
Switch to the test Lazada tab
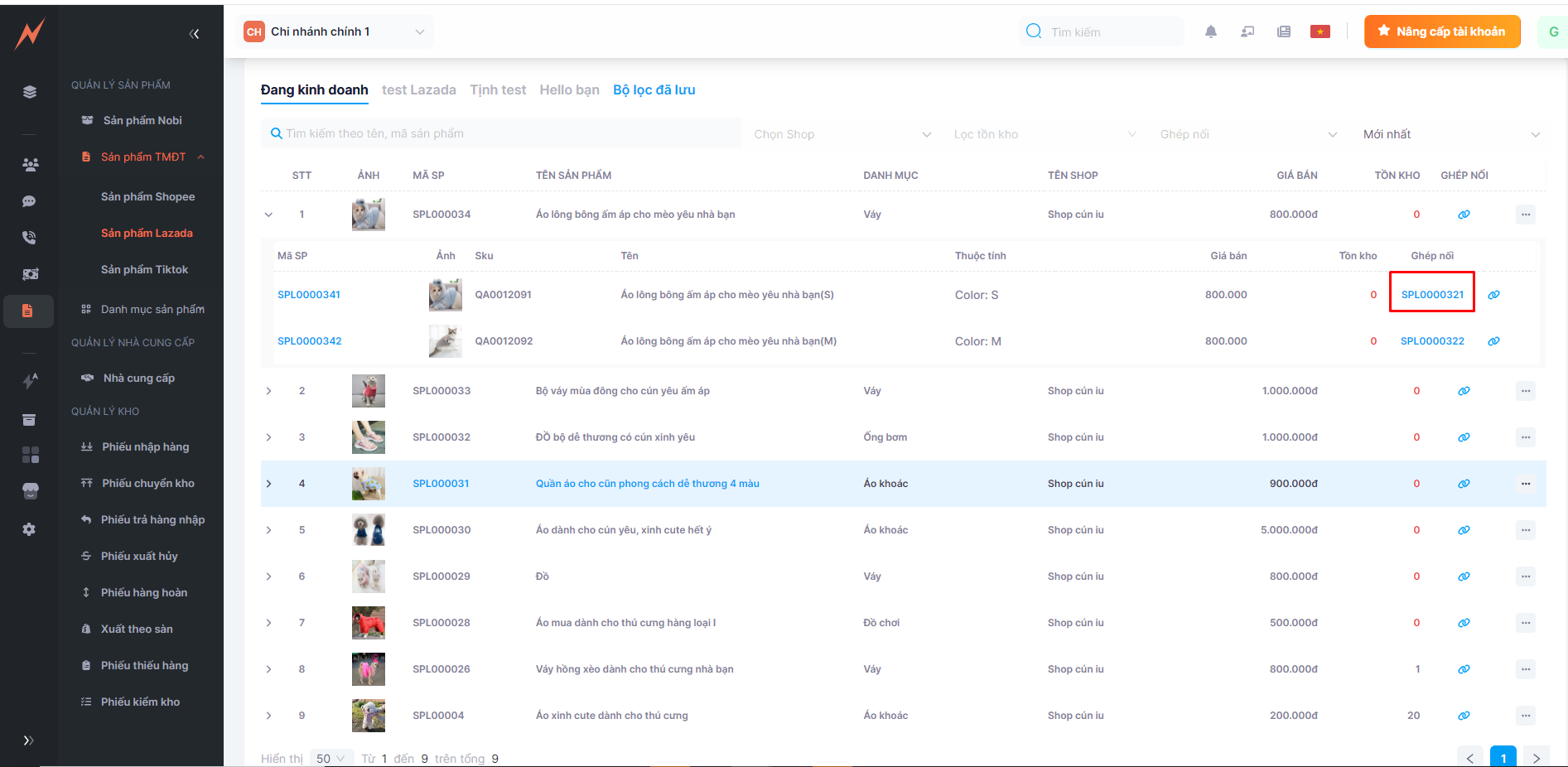(x=418, y=89)
